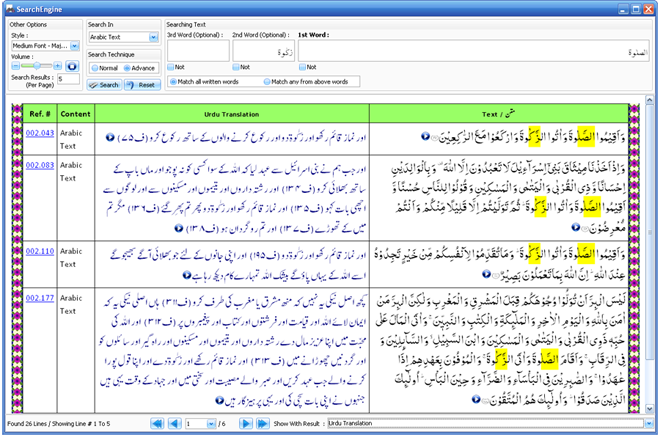Viewport: 660px width, 440px height.
Task: Play audio for verse 002.043 Urdu translation
Action: click(x=110, y=137)
